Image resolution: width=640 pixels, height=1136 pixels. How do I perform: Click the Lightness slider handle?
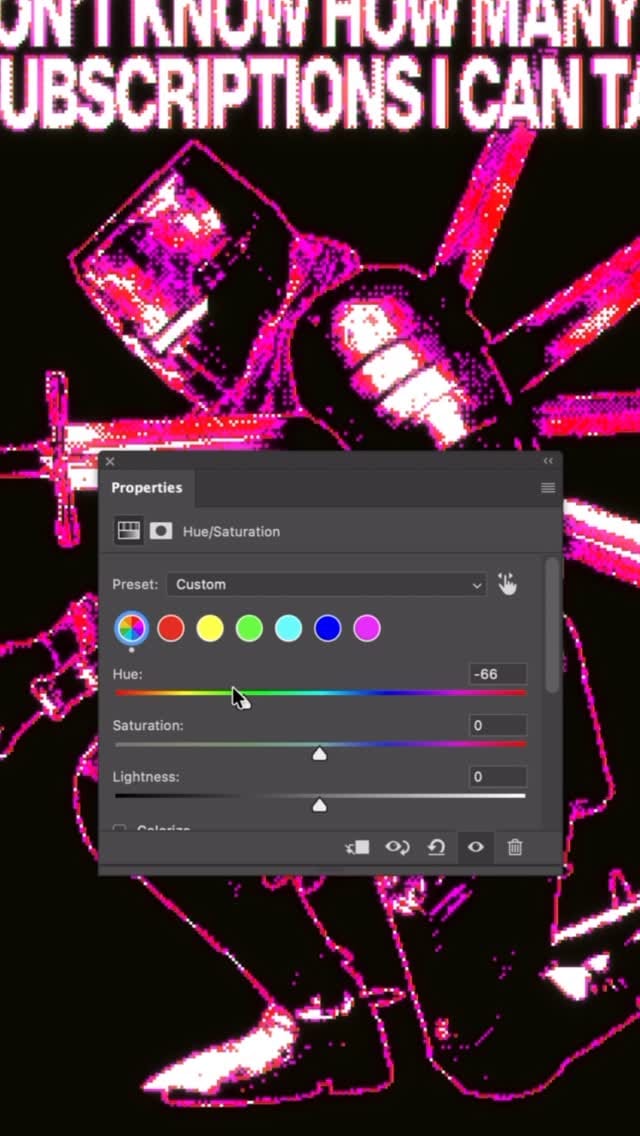pyautogui.click(x=320, y=806)
